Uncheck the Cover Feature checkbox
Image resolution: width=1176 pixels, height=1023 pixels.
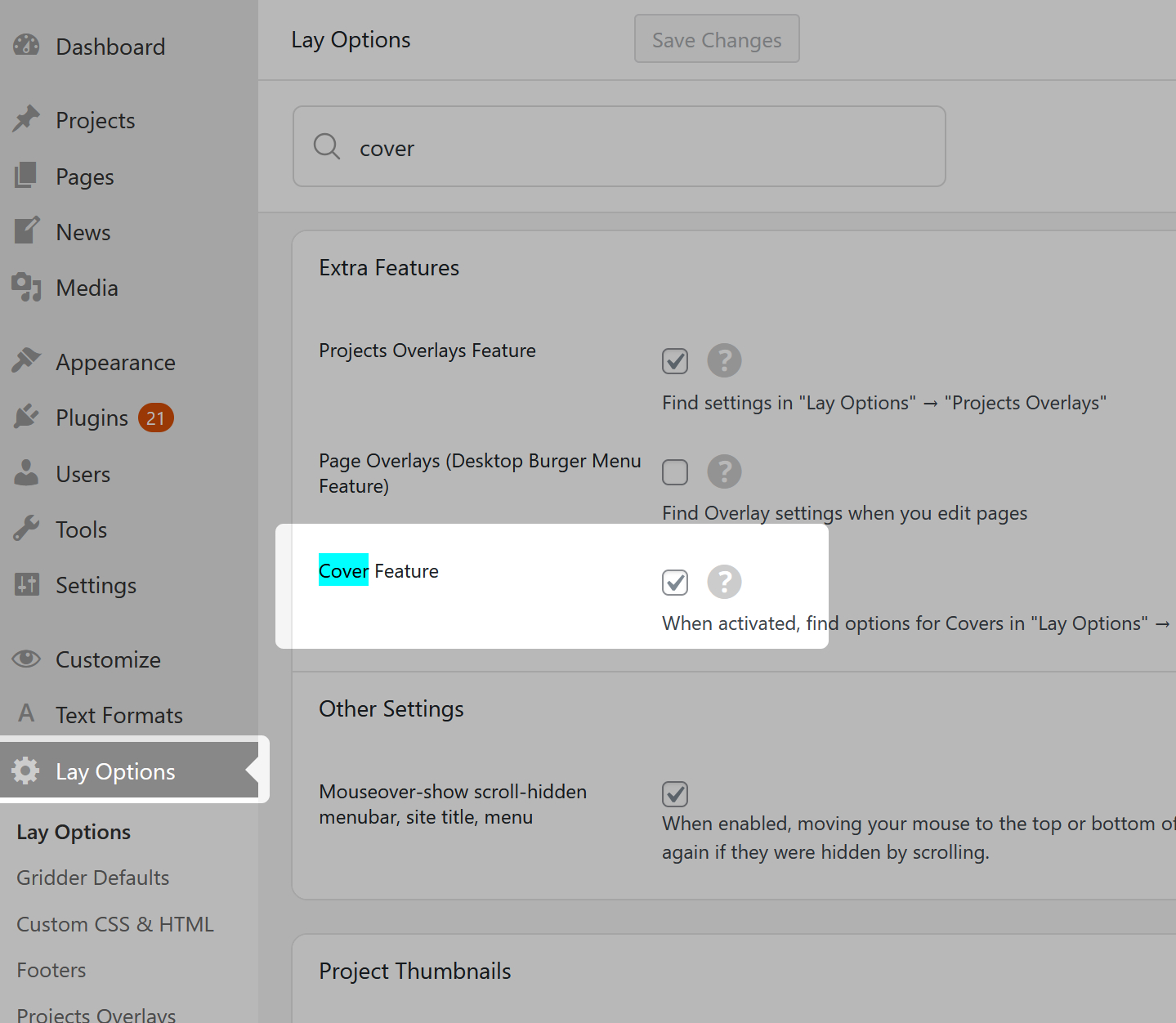pos(675,583)
